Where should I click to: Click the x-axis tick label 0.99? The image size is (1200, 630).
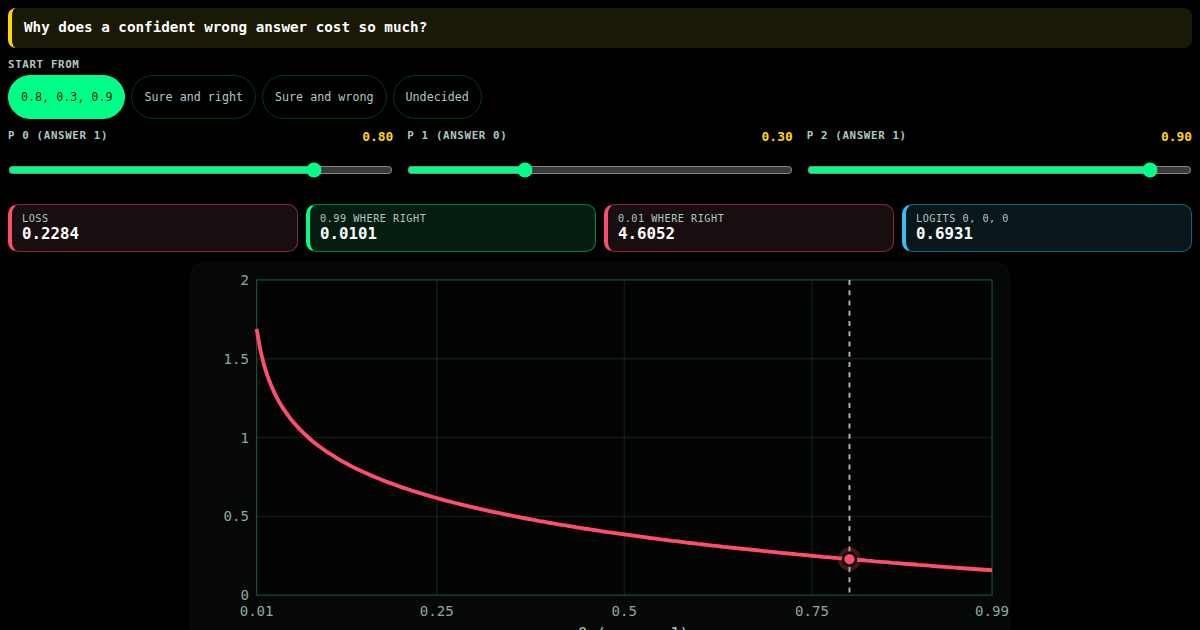(x=992, y=611)
